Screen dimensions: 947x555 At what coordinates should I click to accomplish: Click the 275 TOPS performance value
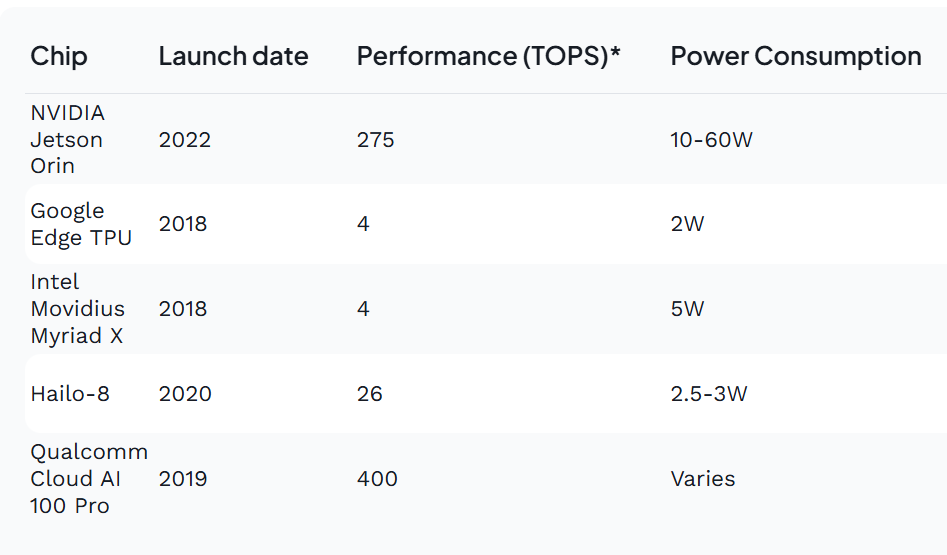[x=375, y=140]
